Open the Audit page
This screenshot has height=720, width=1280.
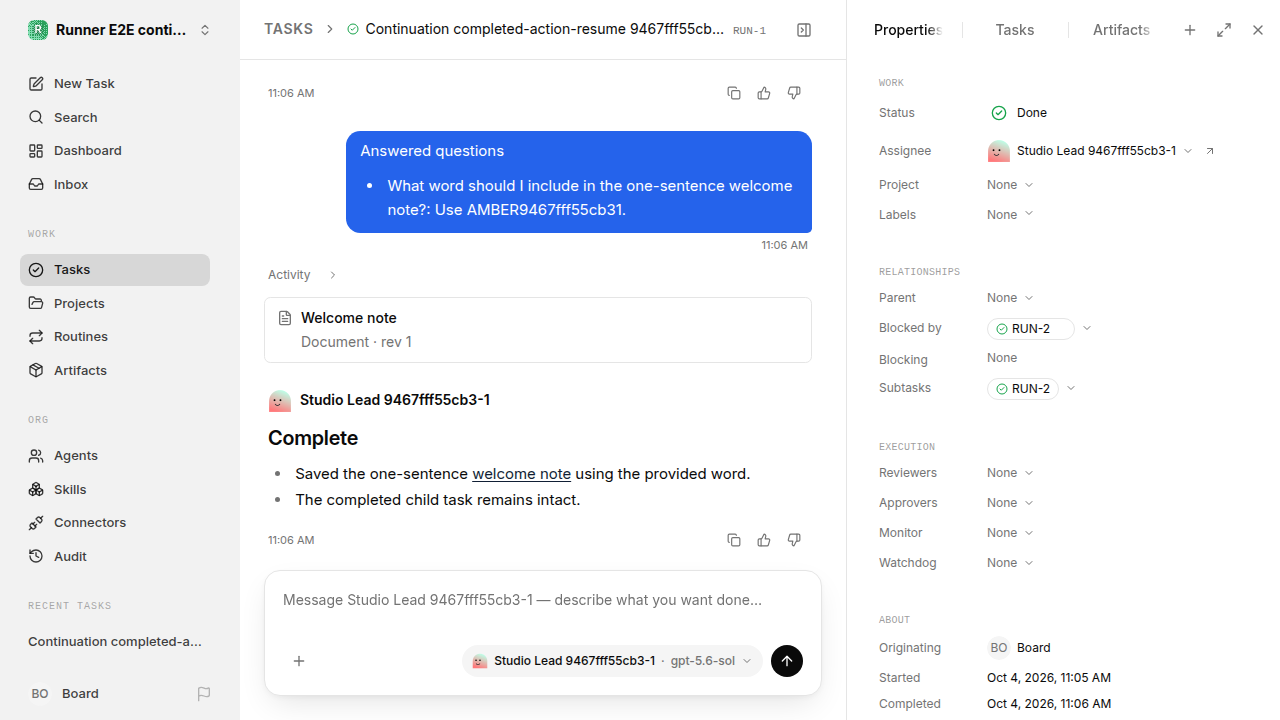tap(115, 556)
